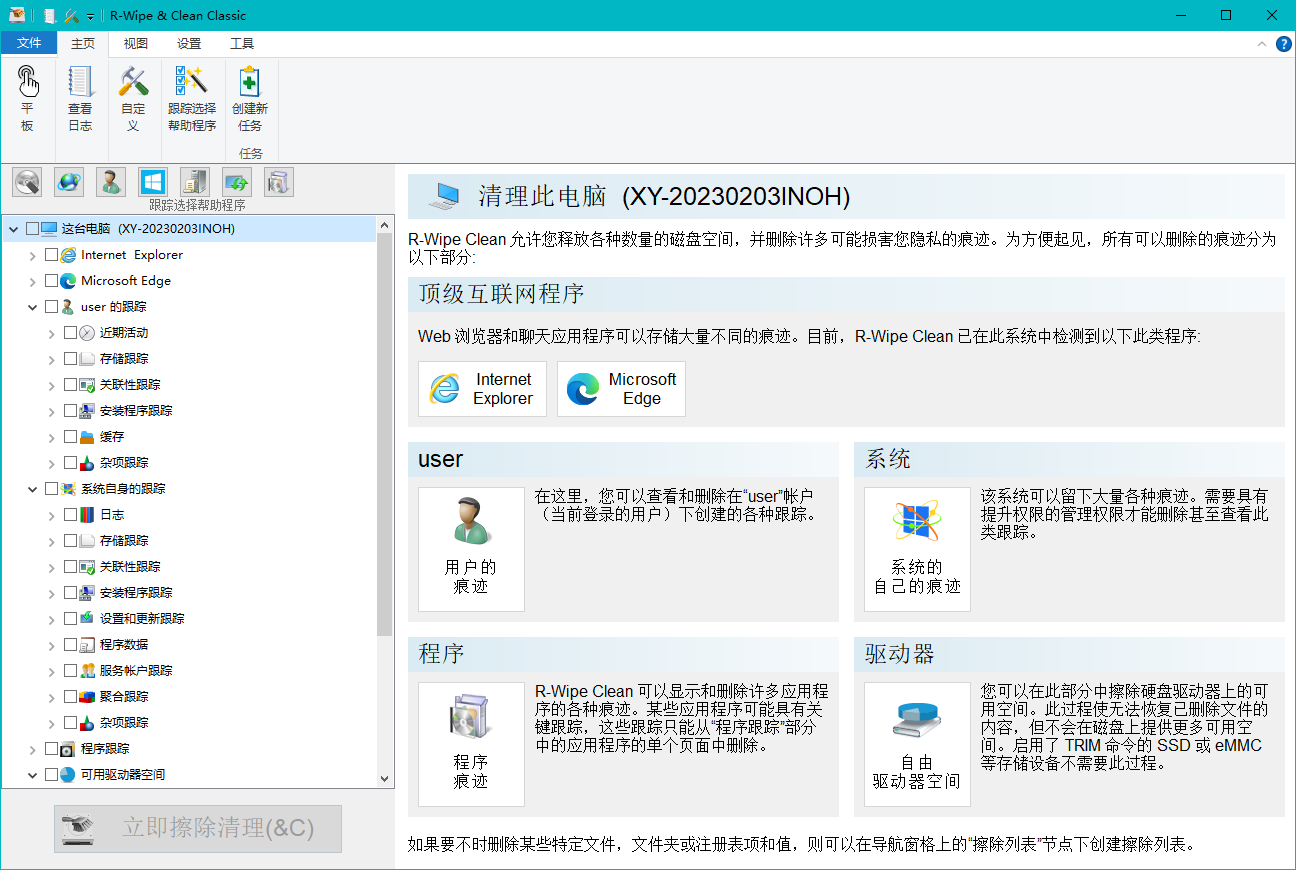Click the tree scrollbar up arrow
Image resolution: width=1296 pixels, height=870 pixels.
coord(385,225)
